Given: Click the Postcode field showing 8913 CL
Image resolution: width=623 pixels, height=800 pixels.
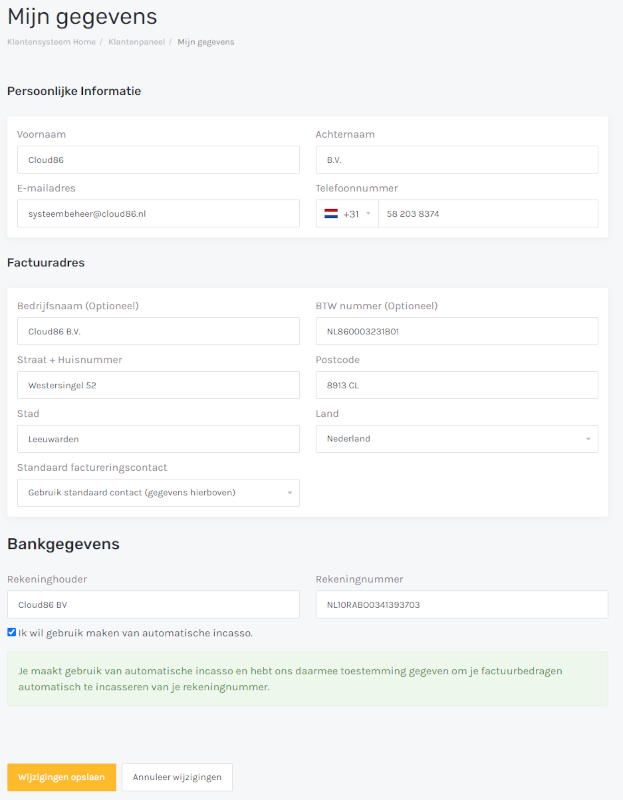Looking at the screenshot, I should click(457, 385).
